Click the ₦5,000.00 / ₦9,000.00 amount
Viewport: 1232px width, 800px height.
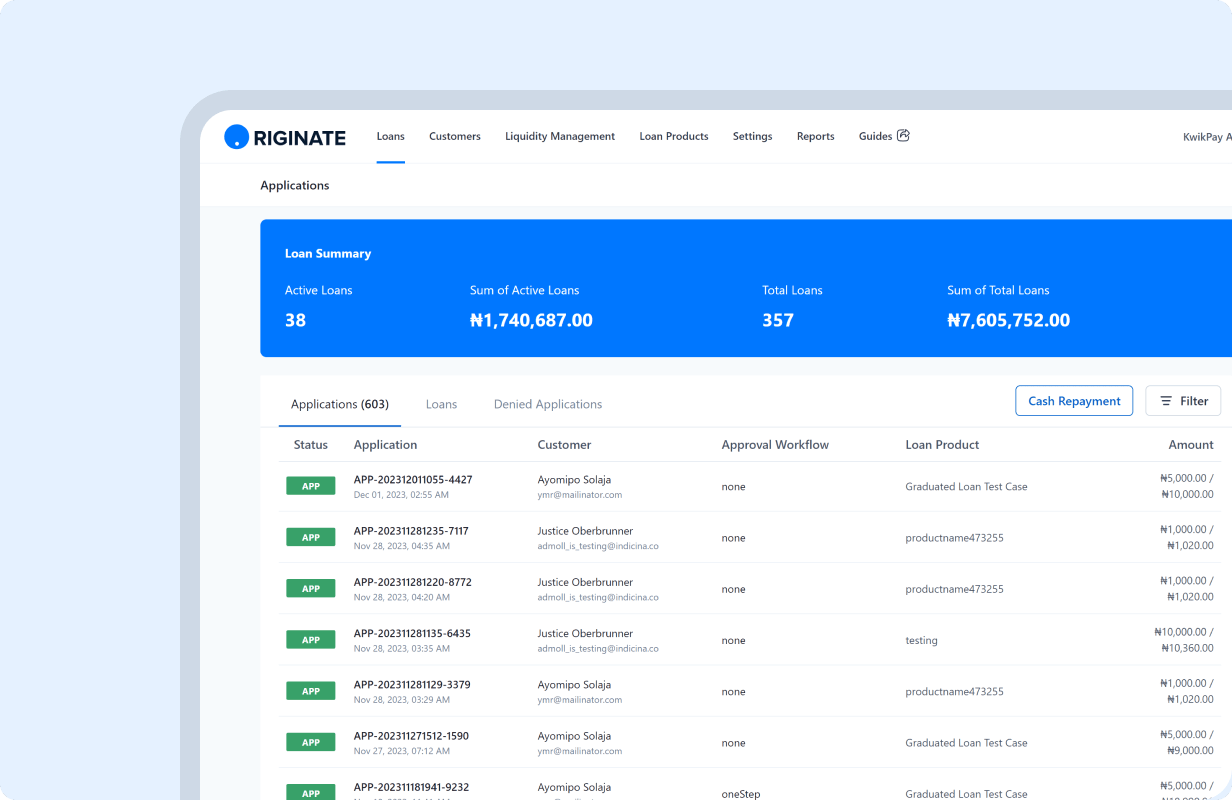point(1187,742)
